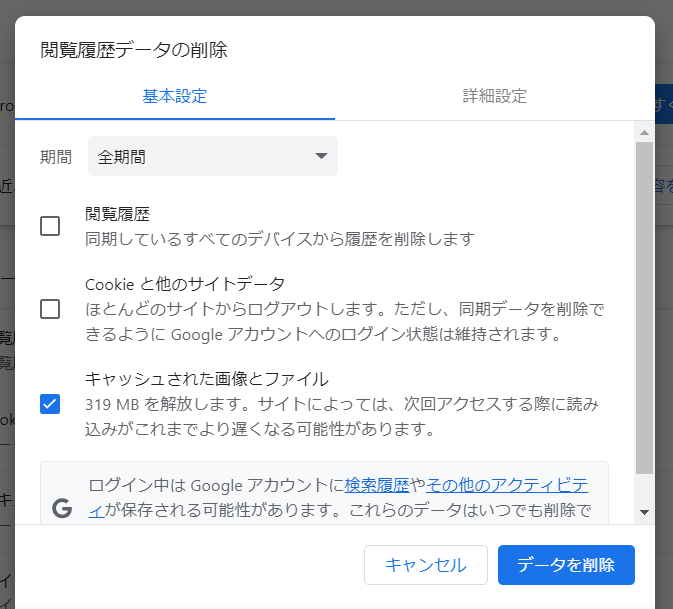The image size is (673, 609).
Task: Open the 詳細設定 tab
Action: click(x=494, y=97)
